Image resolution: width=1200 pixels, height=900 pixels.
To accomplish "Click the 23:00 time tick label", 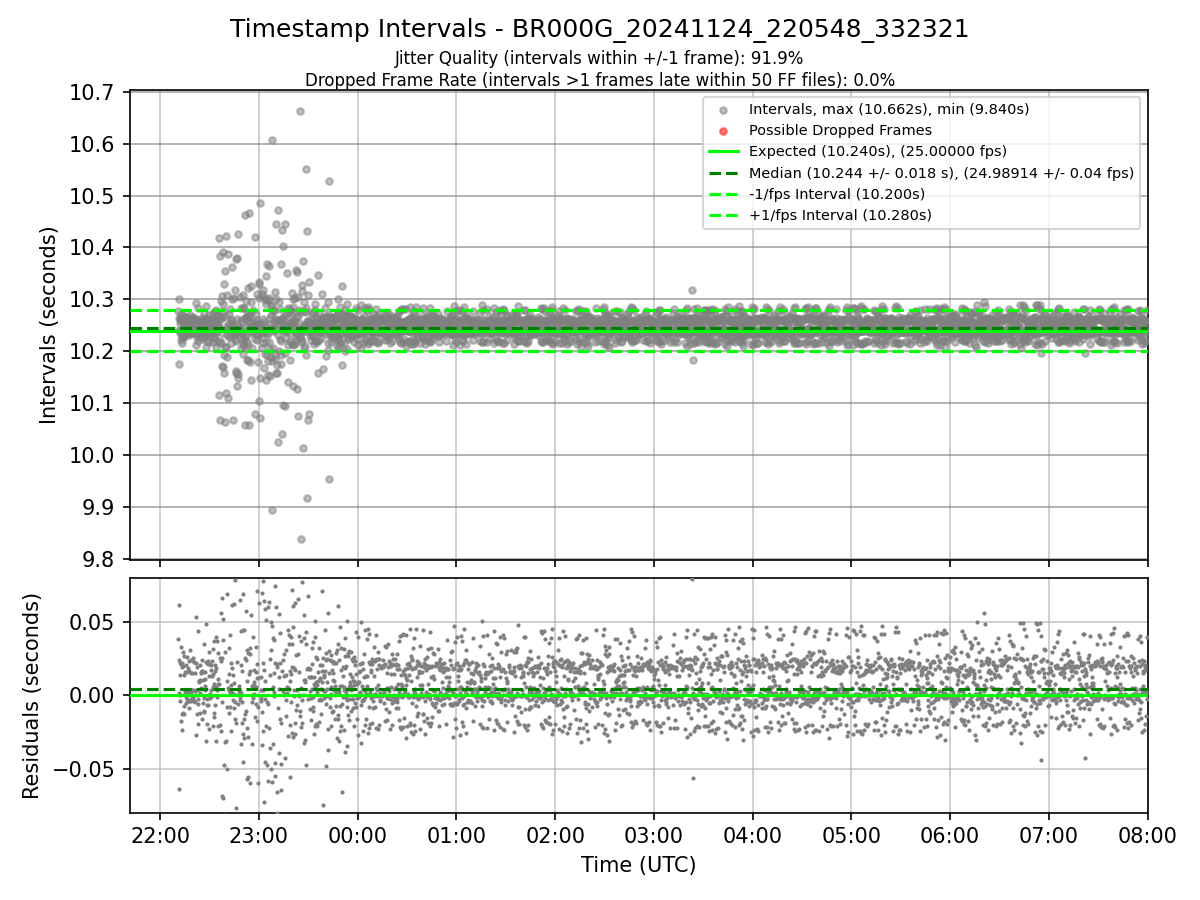I will coord(259,834).
